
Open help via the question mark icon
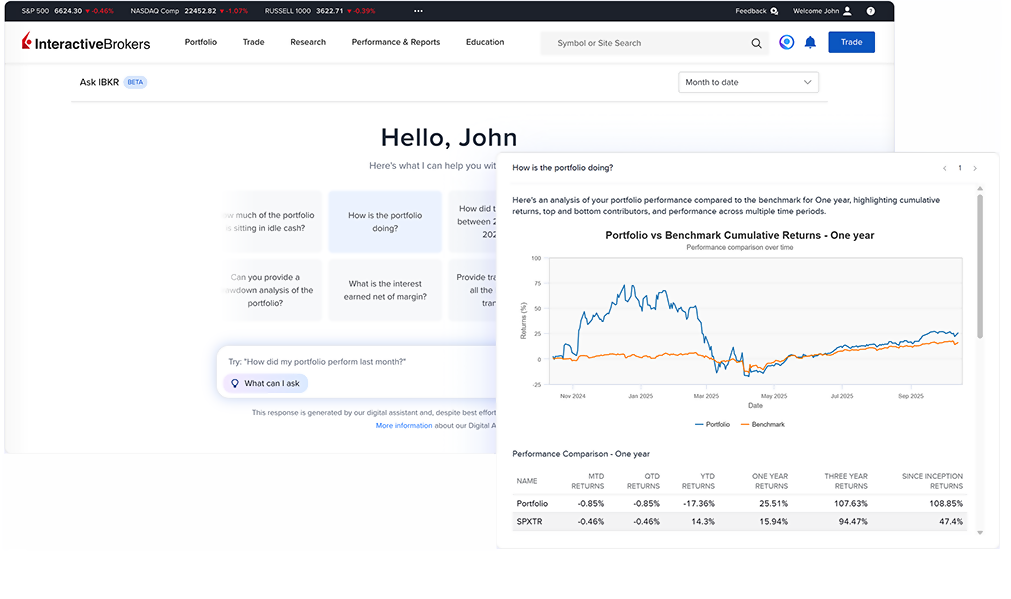tap(868, 10)
